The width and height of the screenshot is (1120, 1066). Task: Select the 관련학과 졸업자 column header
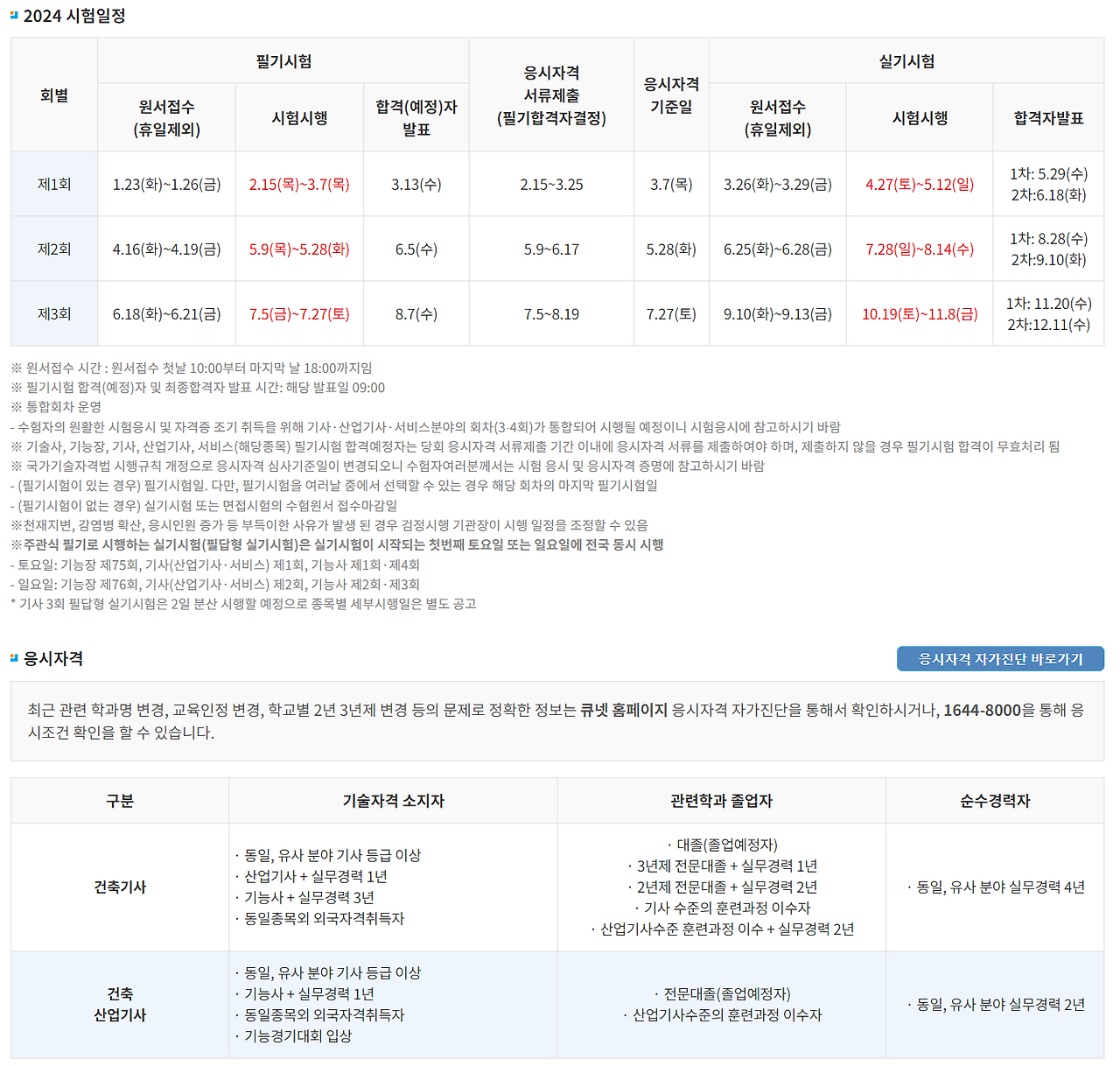(x=721, y=800)
